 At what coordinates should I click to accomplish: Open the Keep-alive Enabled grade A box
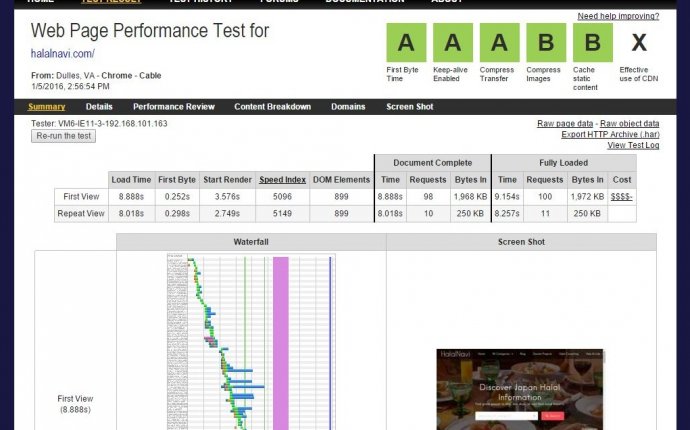tap(453, 43)
